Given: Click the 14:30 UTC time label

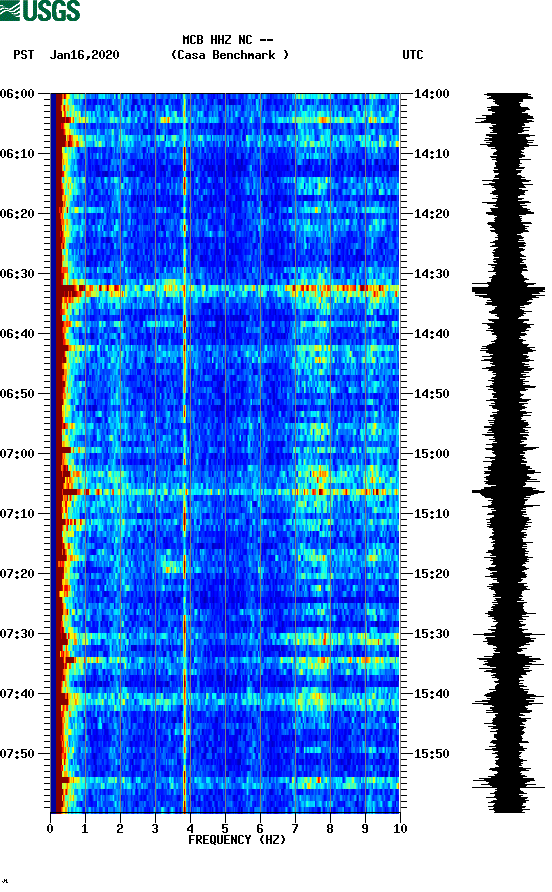Looking at the screenshot, I should 431,274.
